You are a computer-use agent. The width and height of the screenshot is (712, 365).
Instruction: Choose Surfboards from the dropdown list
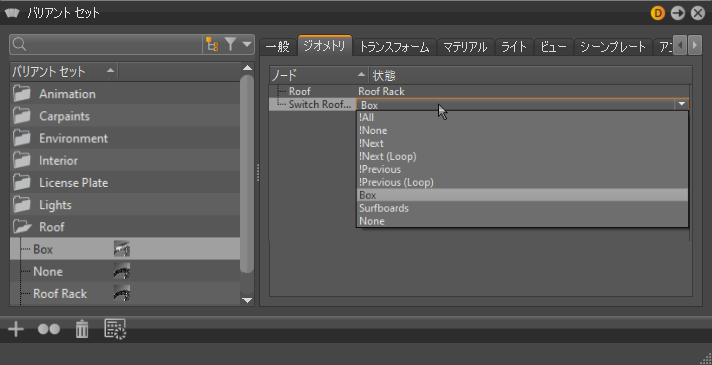522,208
